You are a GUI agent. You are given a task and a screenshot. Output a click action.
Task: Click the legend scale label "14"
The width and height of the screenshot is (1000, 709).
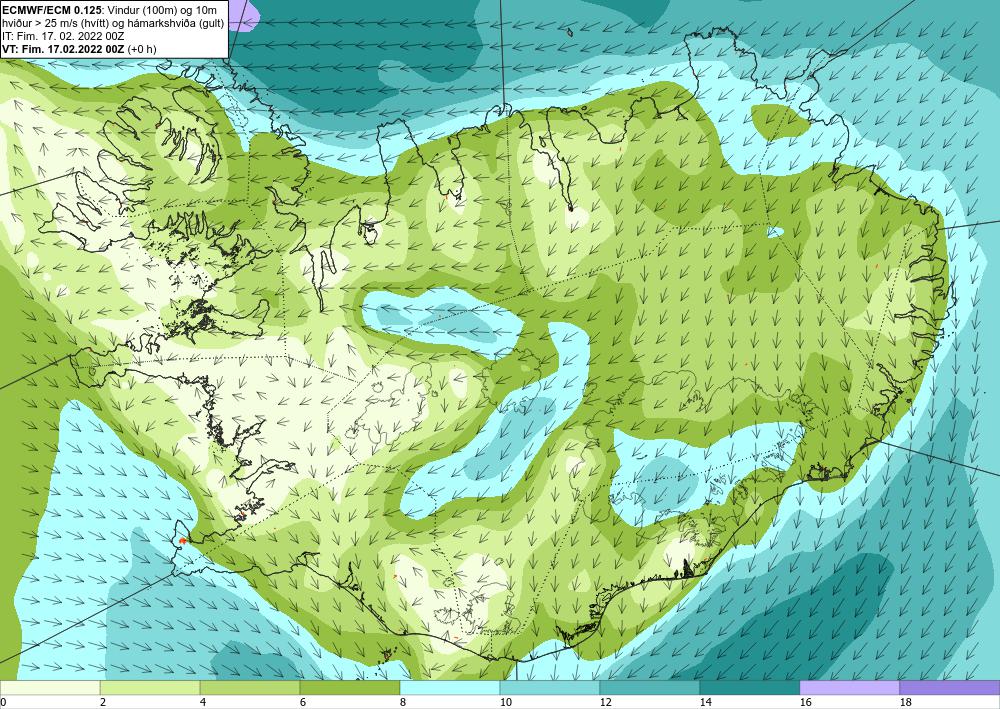click(x=706, y=703)
